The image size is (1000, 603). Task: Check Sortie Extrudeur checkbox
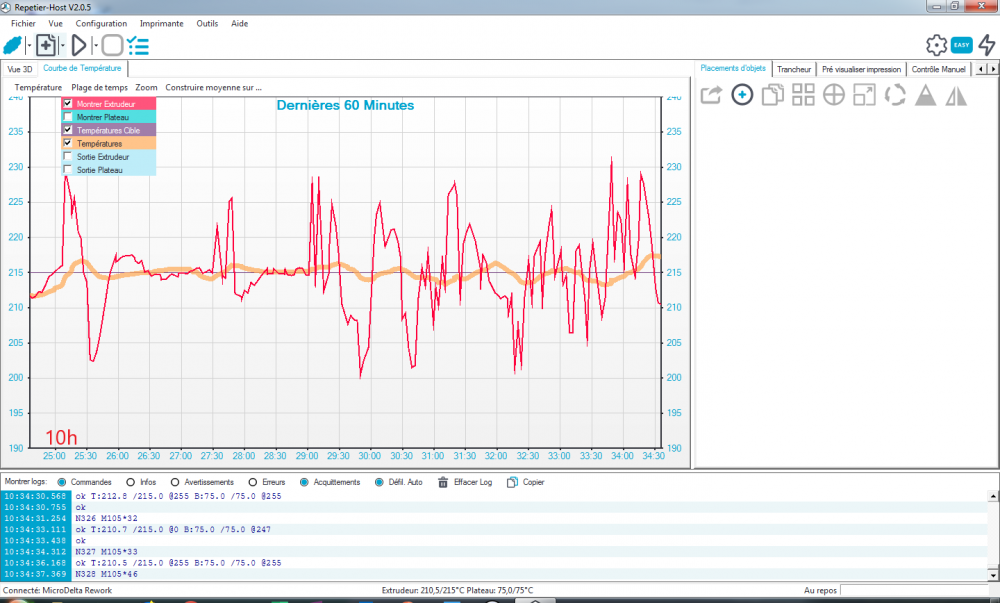[68, 157]
